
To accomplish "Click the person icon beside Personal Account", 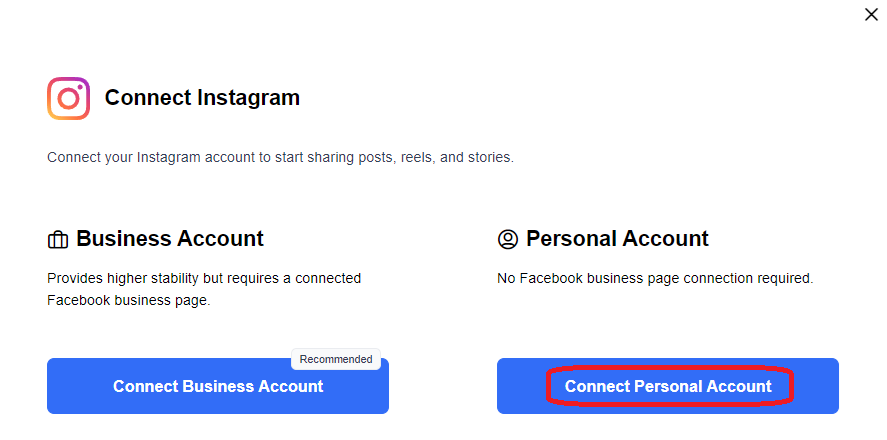I will tap(508, 240).
